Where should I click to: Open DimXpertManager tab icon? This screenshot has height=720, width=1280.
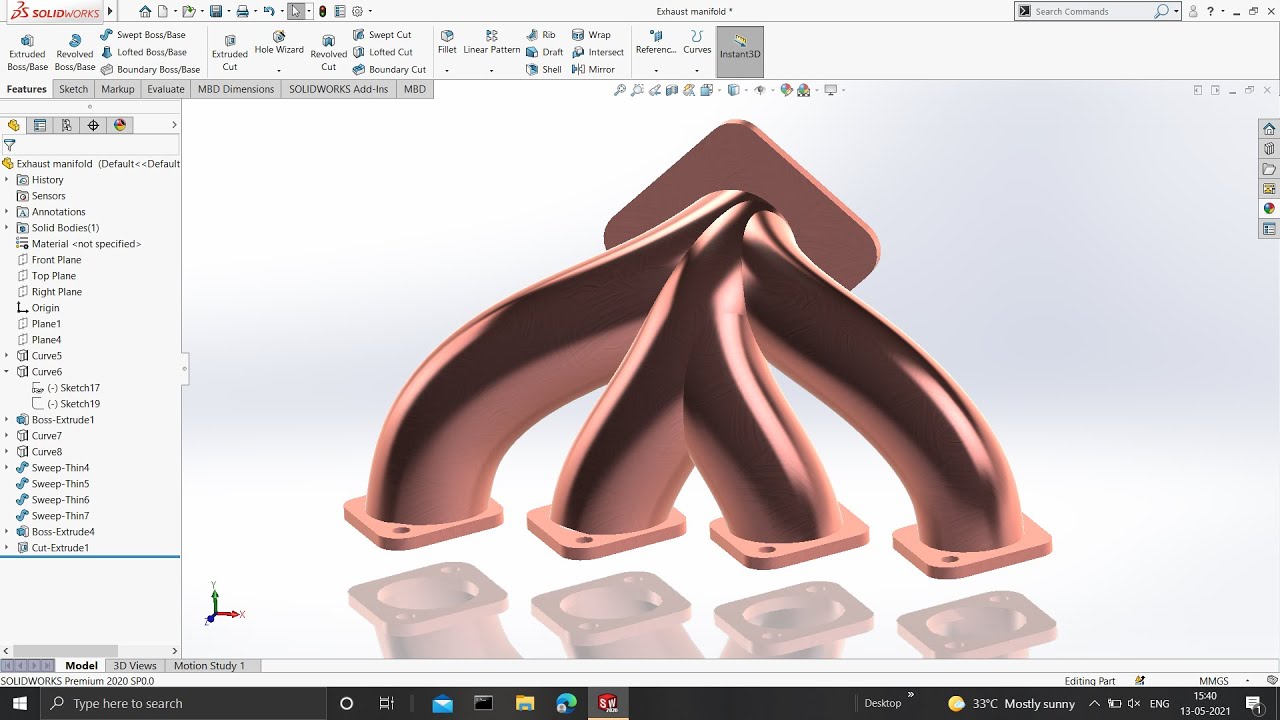(93, 125)
